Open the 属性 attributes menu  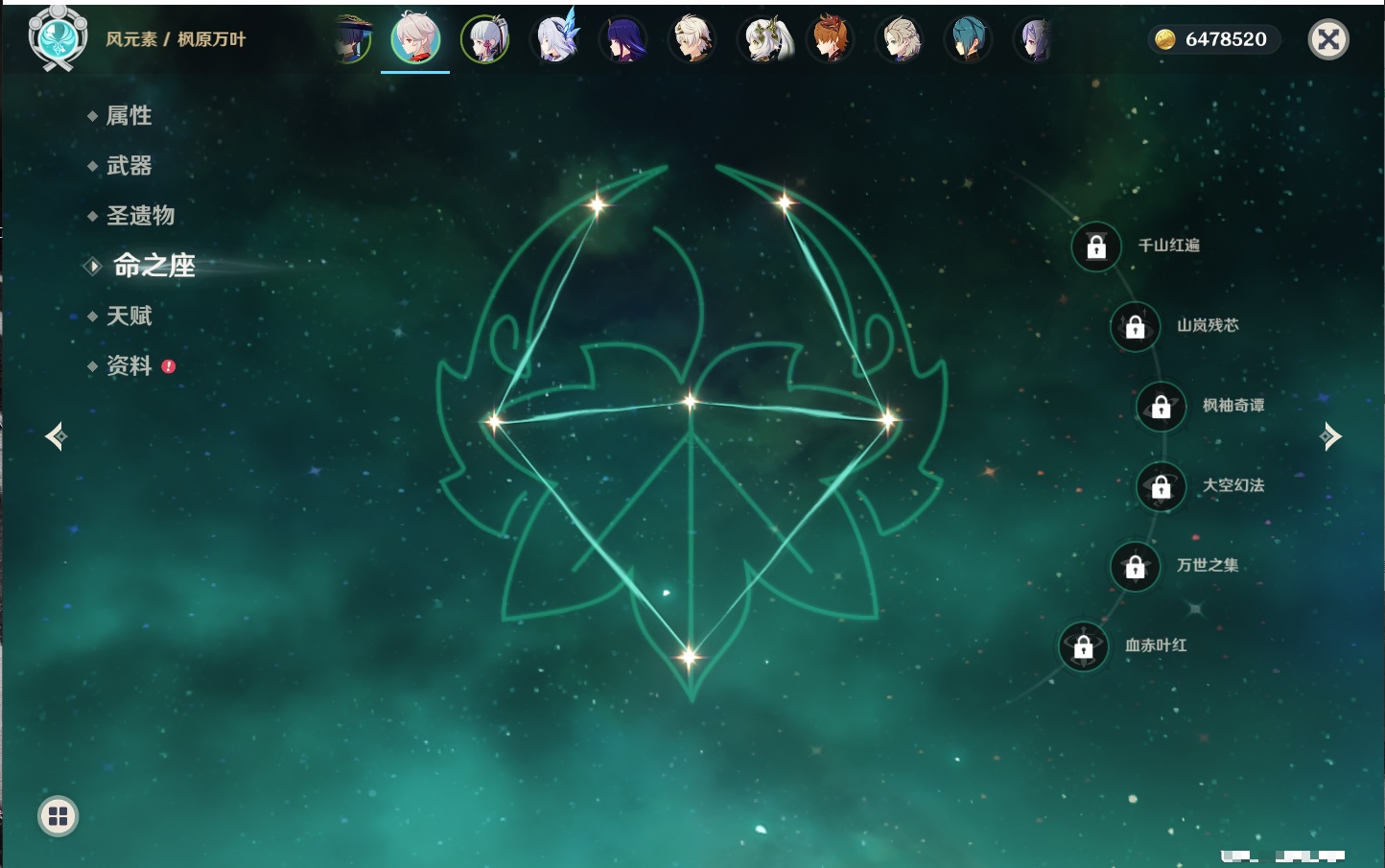(x=129, y=116)
